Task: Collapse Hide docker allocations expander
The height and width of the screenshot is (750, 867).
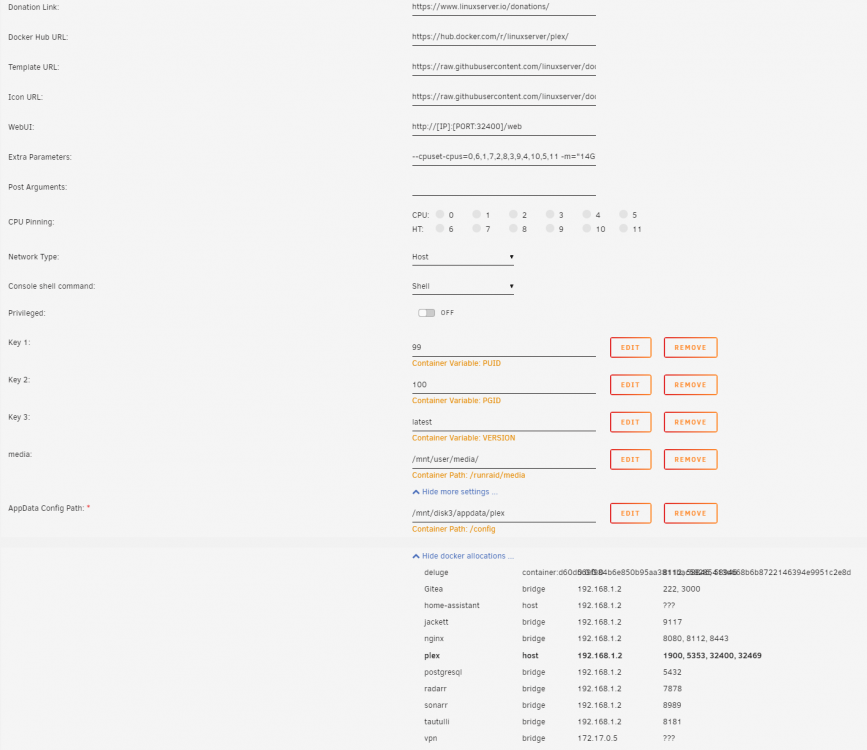Action: point(463,556)
